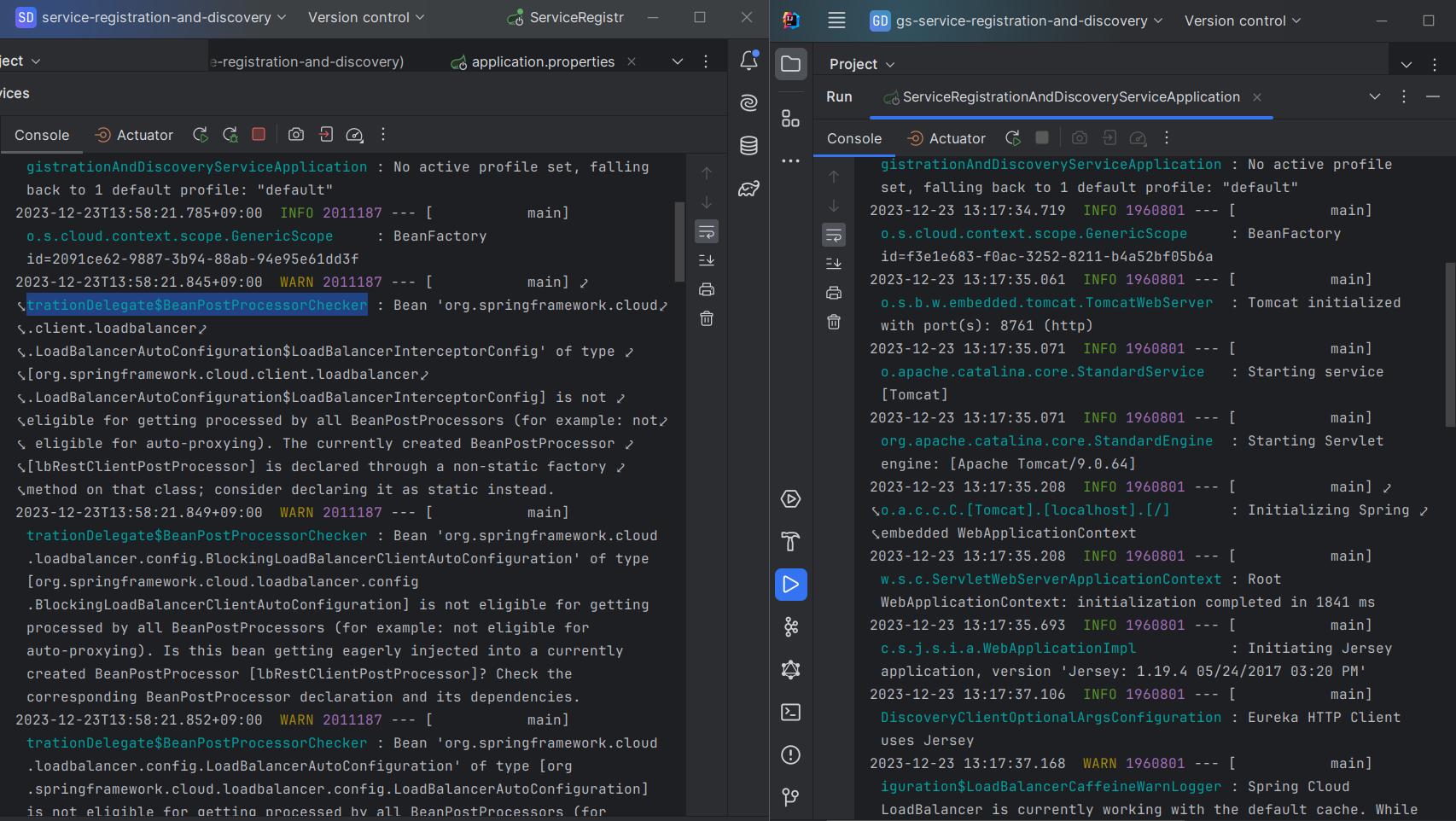Show more tool windows ellipsis

[791, 160]
